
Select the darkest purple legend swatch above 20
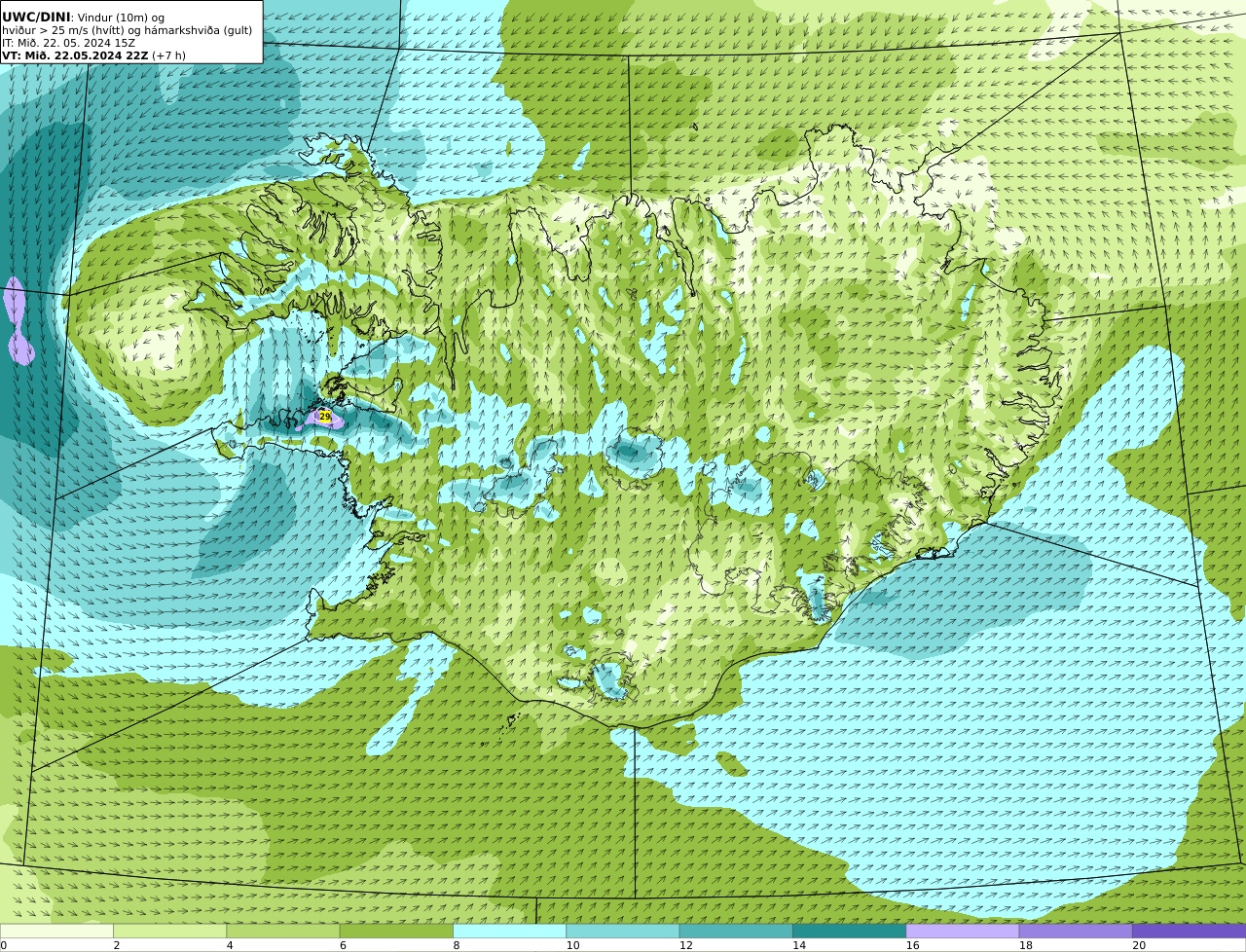click(x=1189, y=931)
